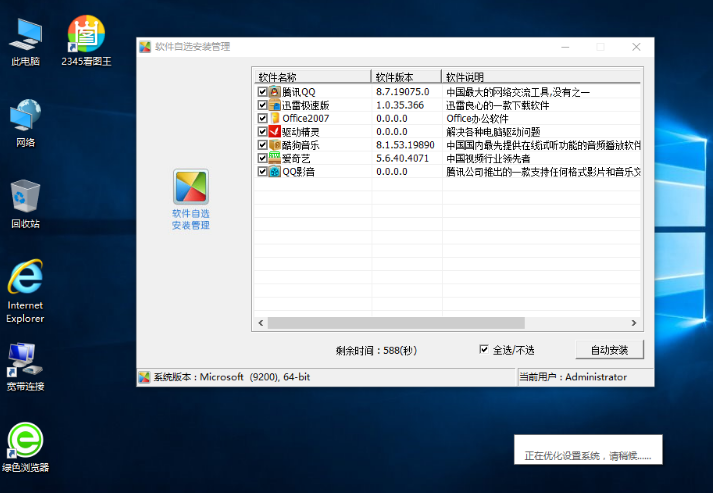
Task: Select the Internet Explorer desktop icon
Action: point(25,292)
